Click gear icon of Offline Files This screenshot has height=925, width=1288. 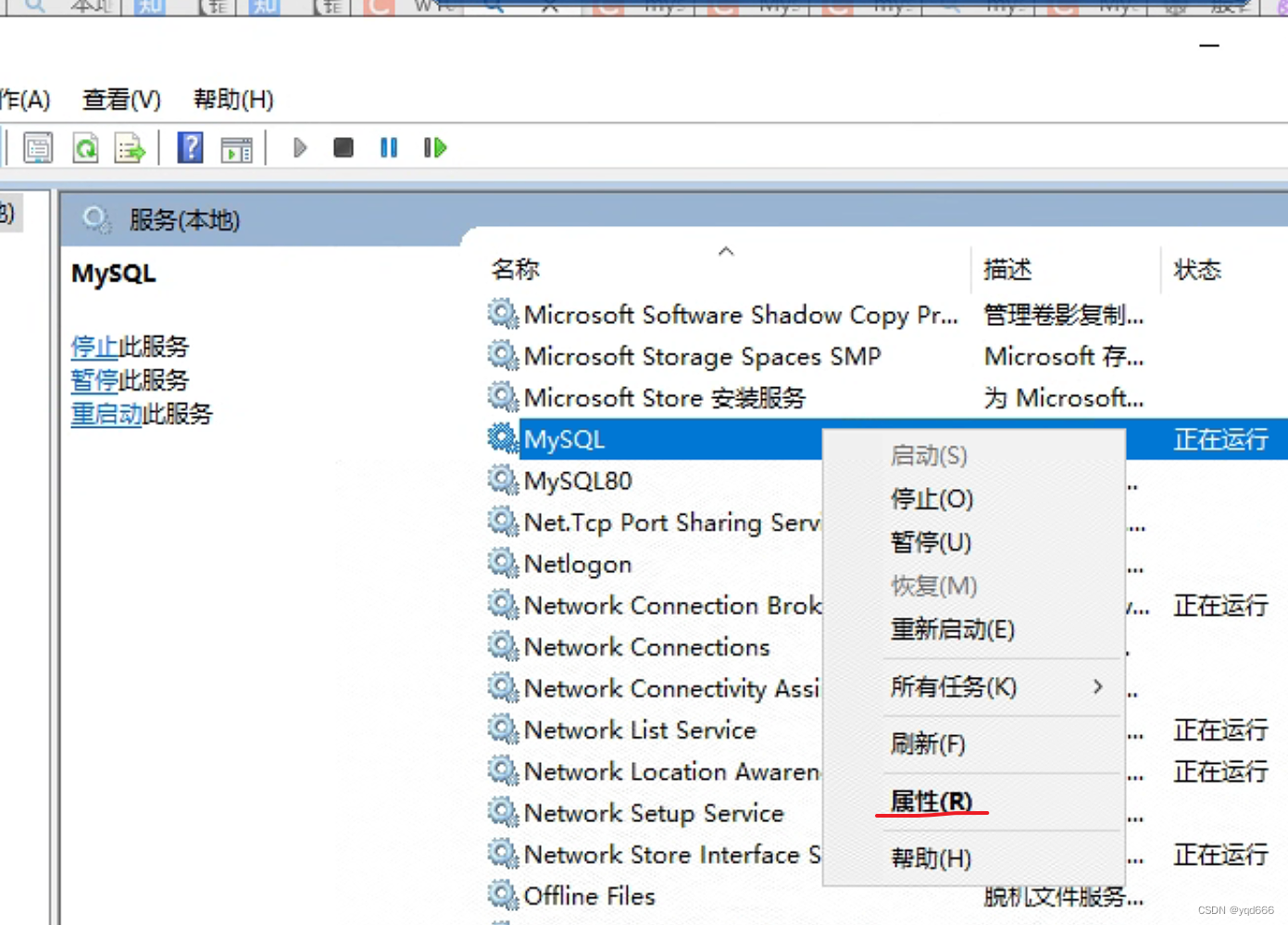point(503,895)
